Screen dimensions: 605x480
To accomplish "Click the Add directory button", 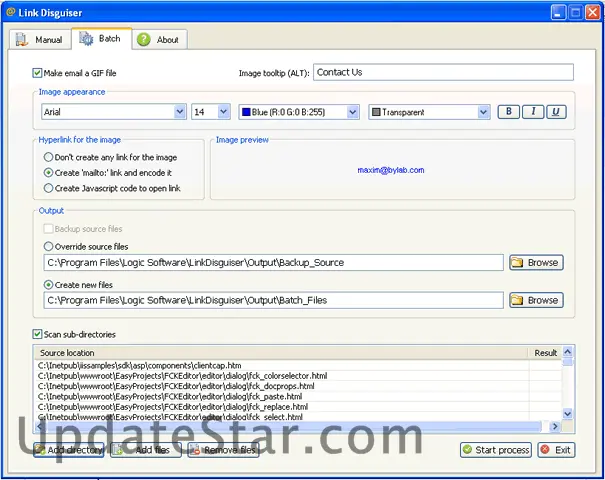I will click(69, 450).
